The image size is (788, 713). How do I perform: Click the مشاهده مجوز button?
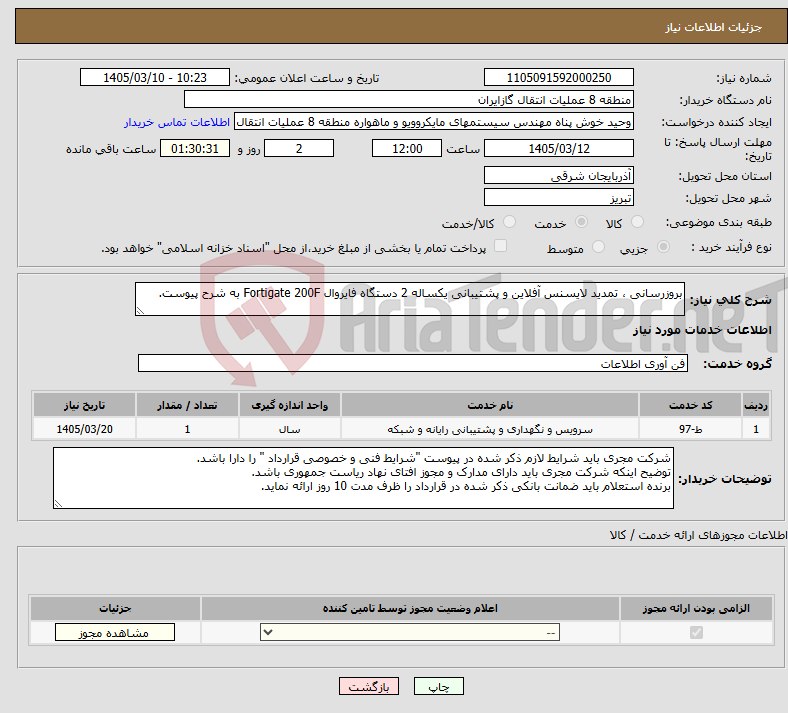[x=115, y=633]
